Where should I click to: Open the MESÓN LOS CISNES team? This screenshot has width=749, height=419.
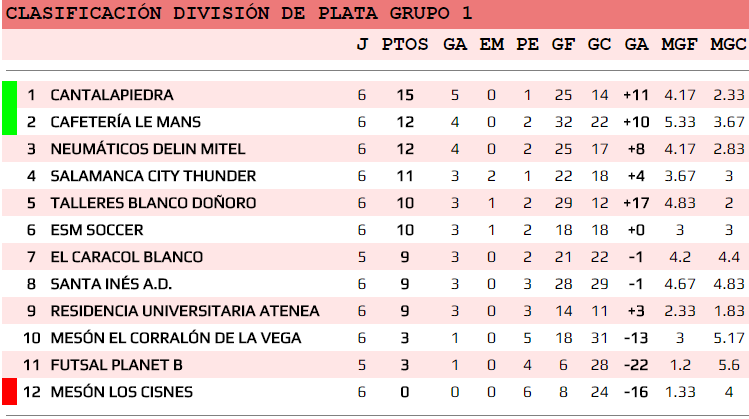click(121, 392)
